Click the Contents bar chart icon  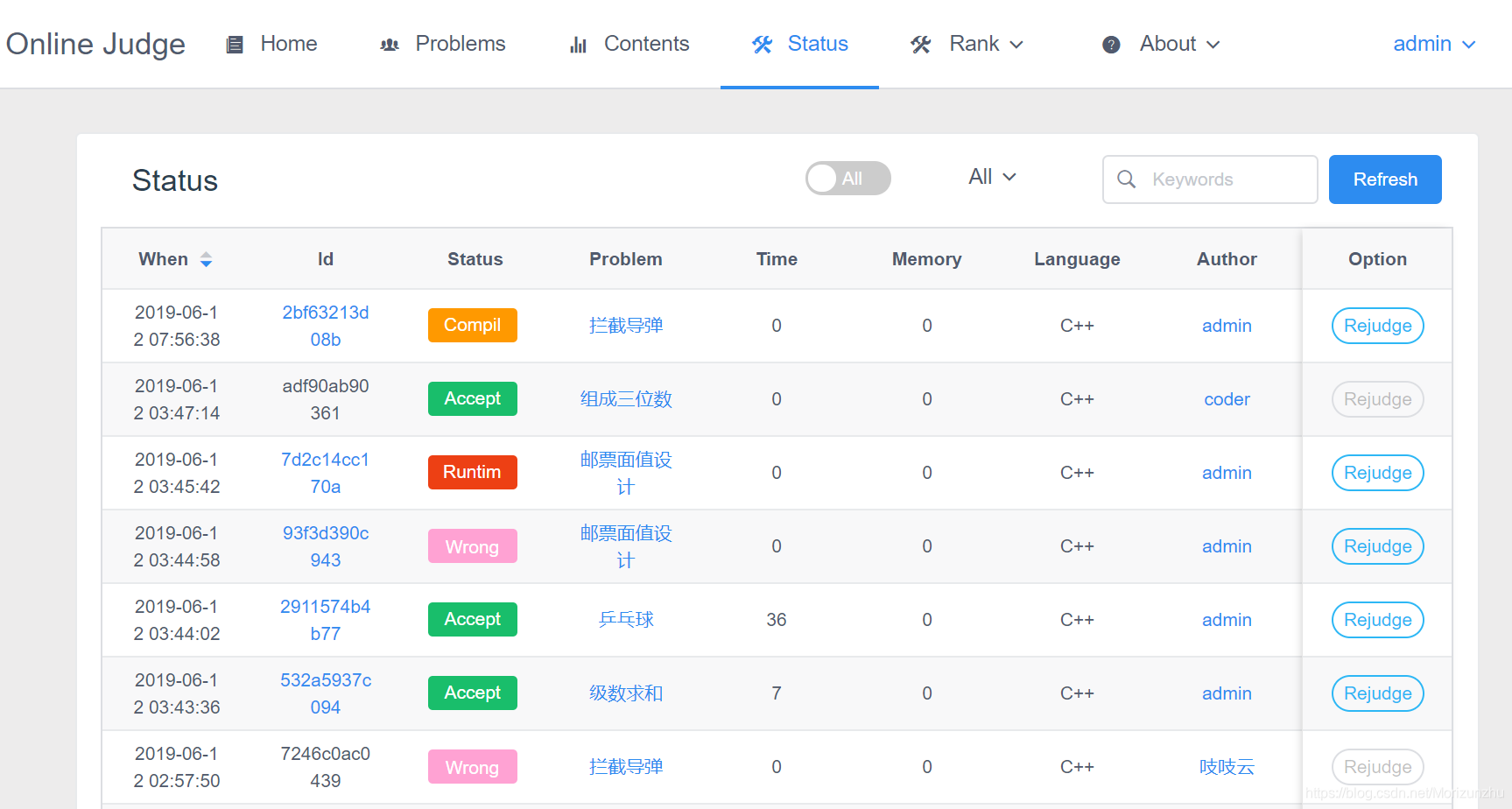(578, 45)
